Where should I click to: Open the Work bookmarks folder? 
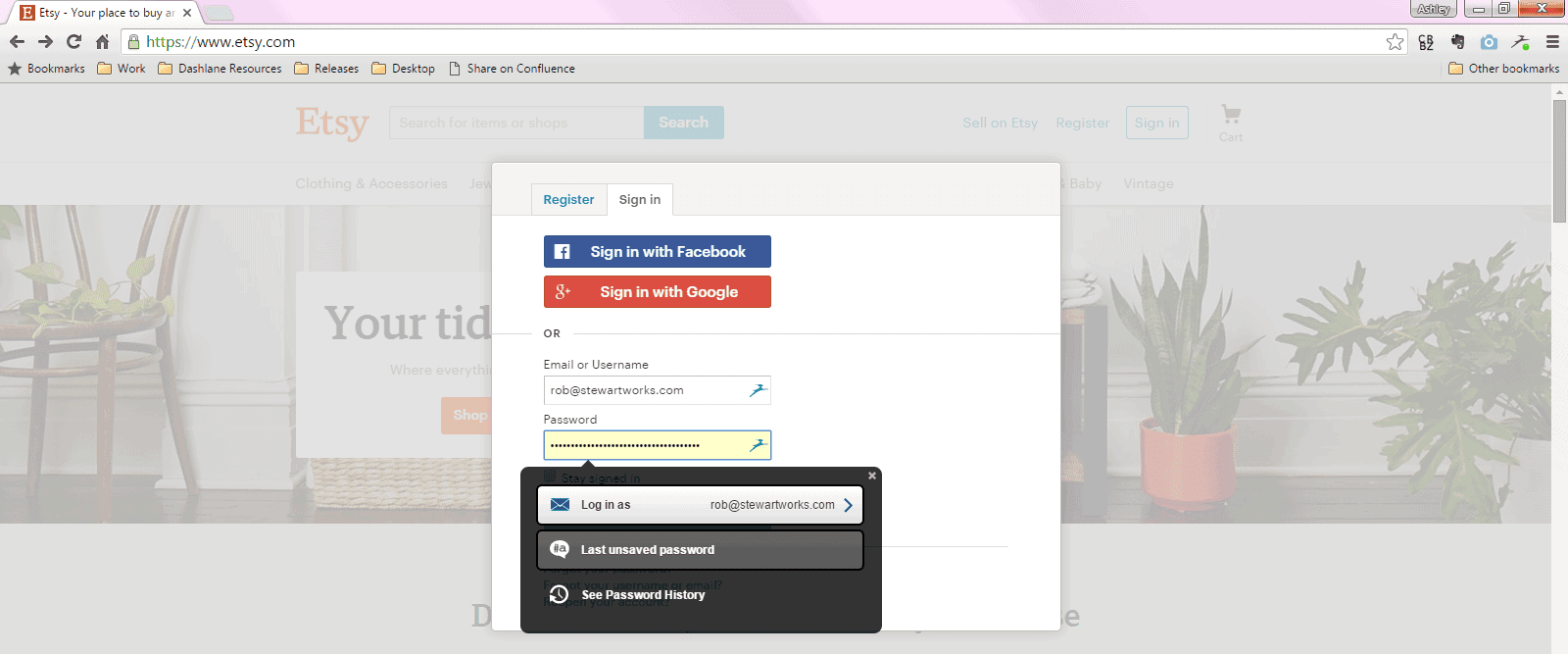[122, 69]
